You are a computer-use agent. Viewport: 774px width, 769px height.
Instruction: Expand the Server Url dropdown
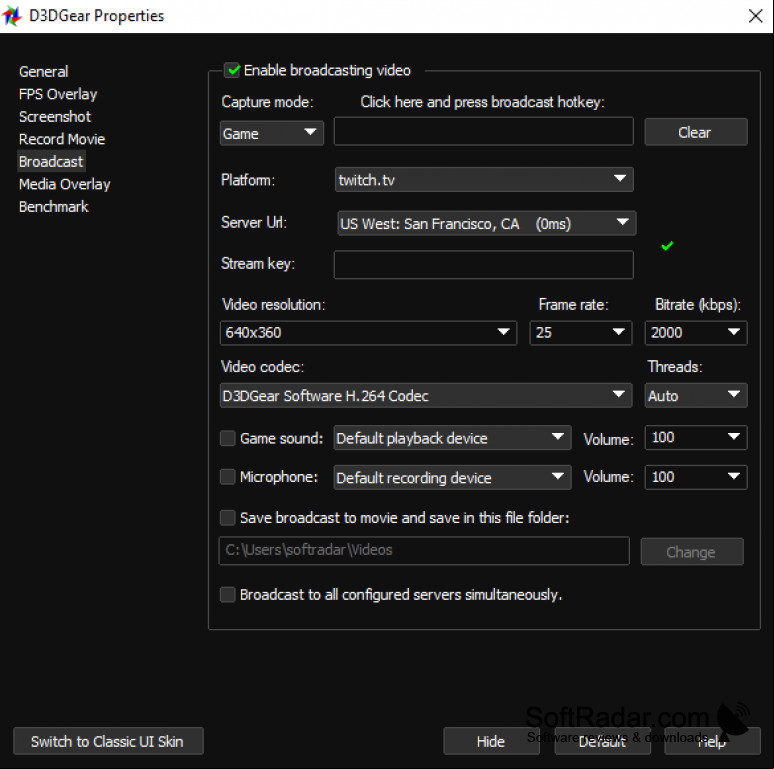tap(487, 223)
